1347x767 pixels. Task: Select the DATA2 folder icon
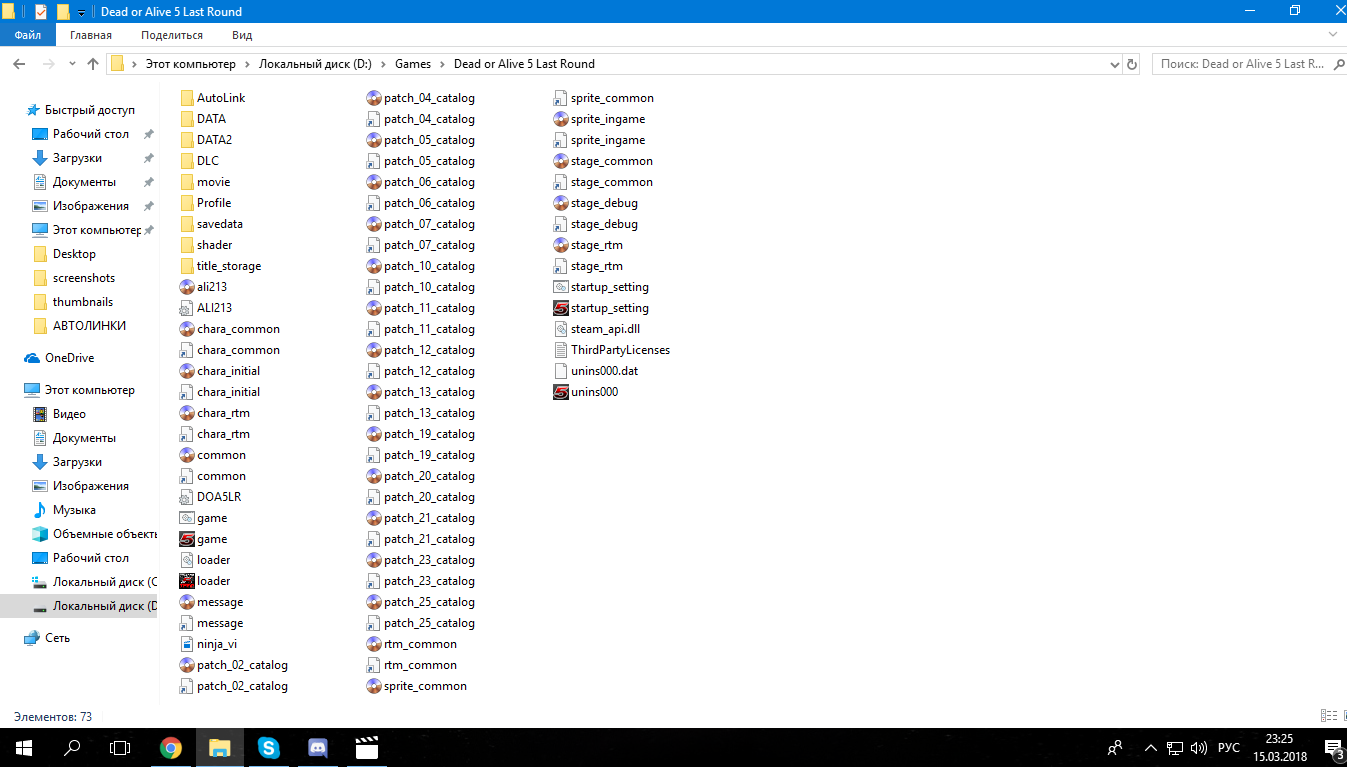187,140
